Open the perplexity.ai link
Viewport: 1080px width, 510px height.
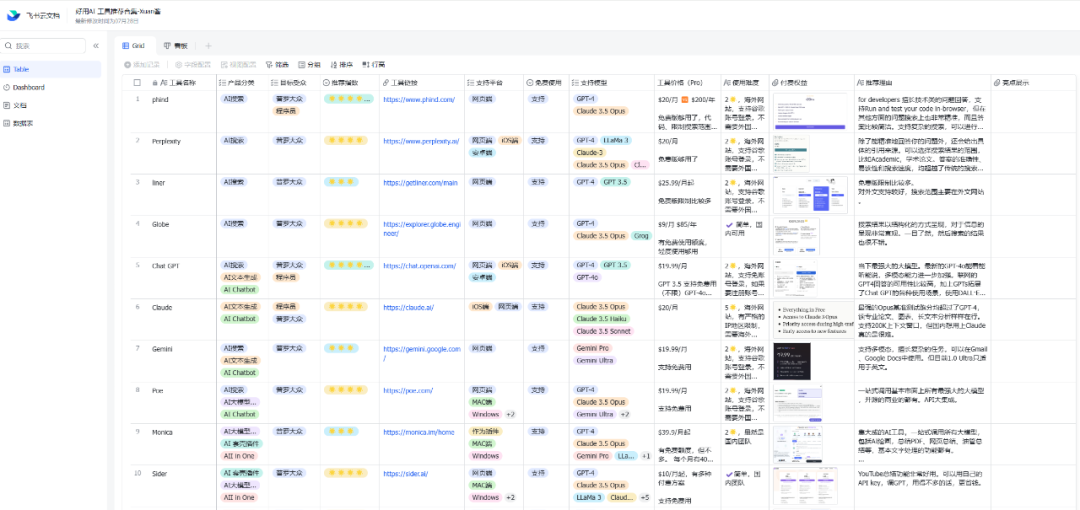[421, 141]
